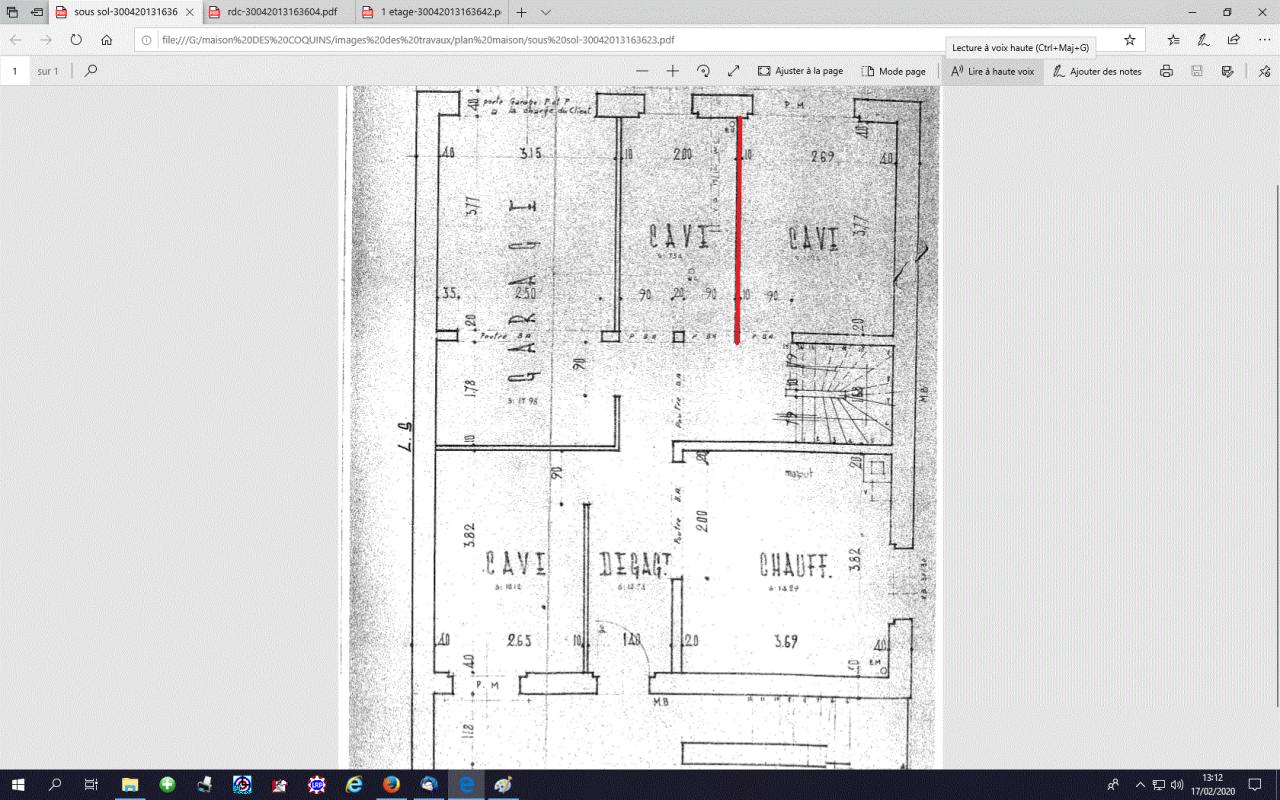Open the Windows Action Center
This screenshot has width=1280, height=800.
pos(1256,785)
